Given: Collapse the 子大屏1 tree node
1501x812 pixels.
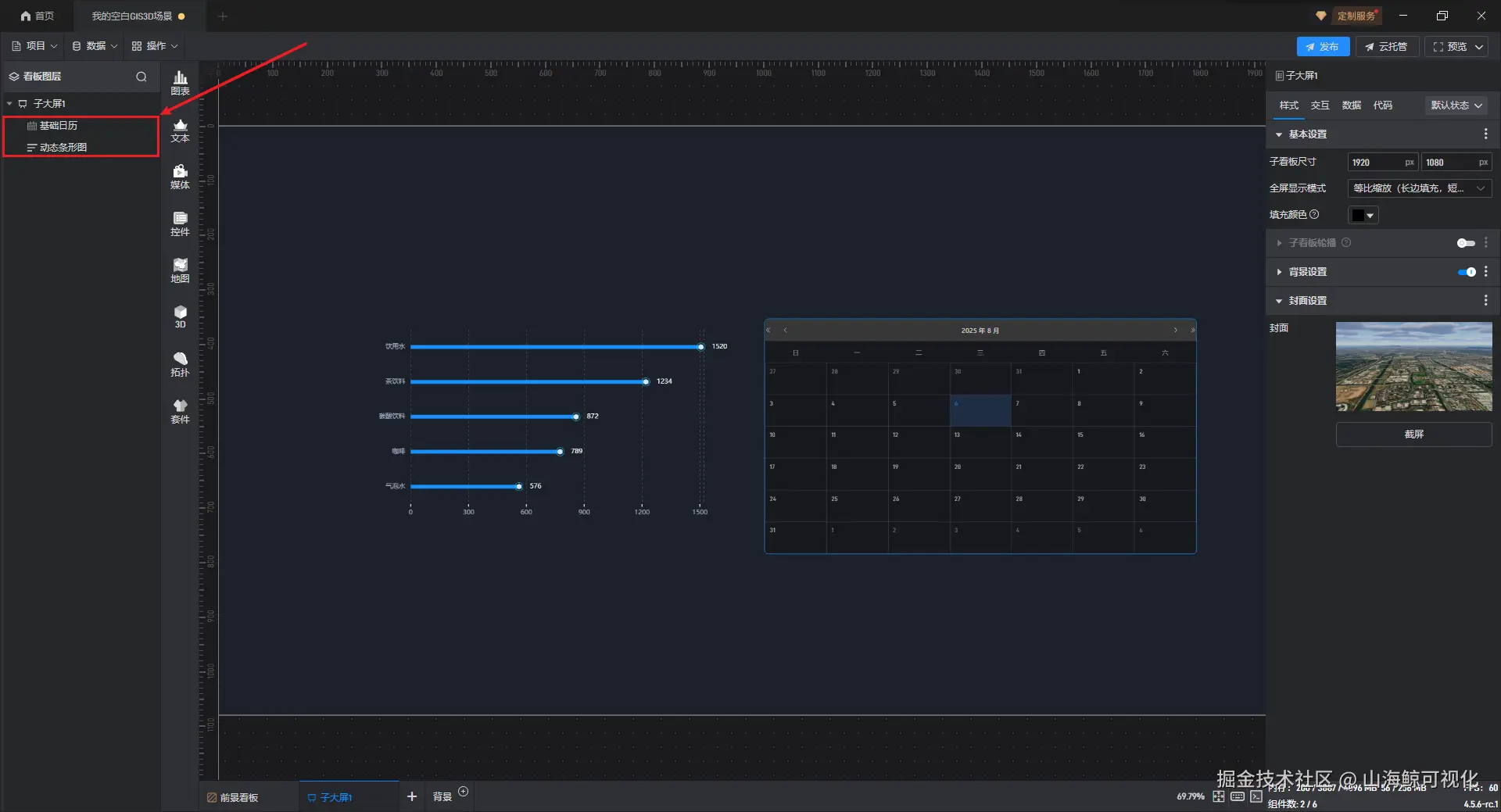Looking at the screenshot, I should (x=9, y=103).
